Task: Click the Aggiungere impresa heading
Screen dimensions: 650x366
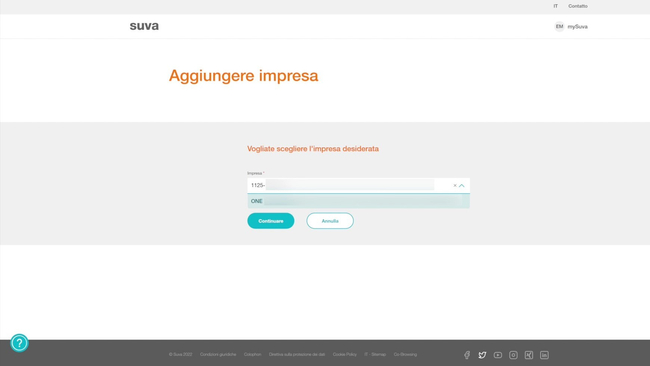Action: click(x=243, y=76)
